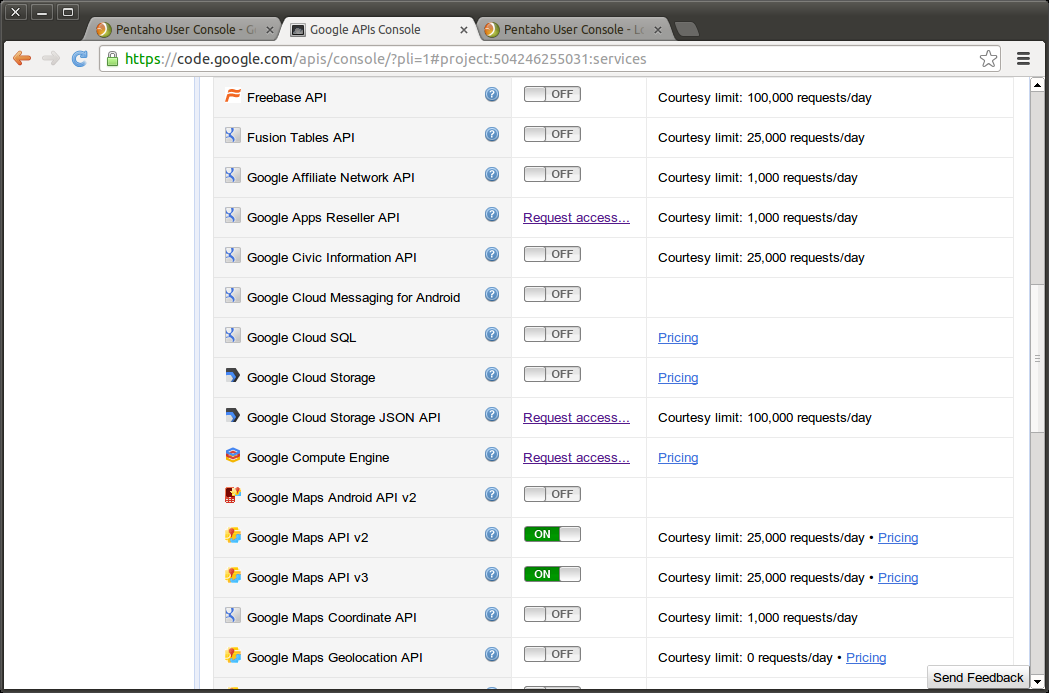1049x693 pixels.
Task: Turn on Google Maps Geolocation API
Action: [x=551, y=653]
